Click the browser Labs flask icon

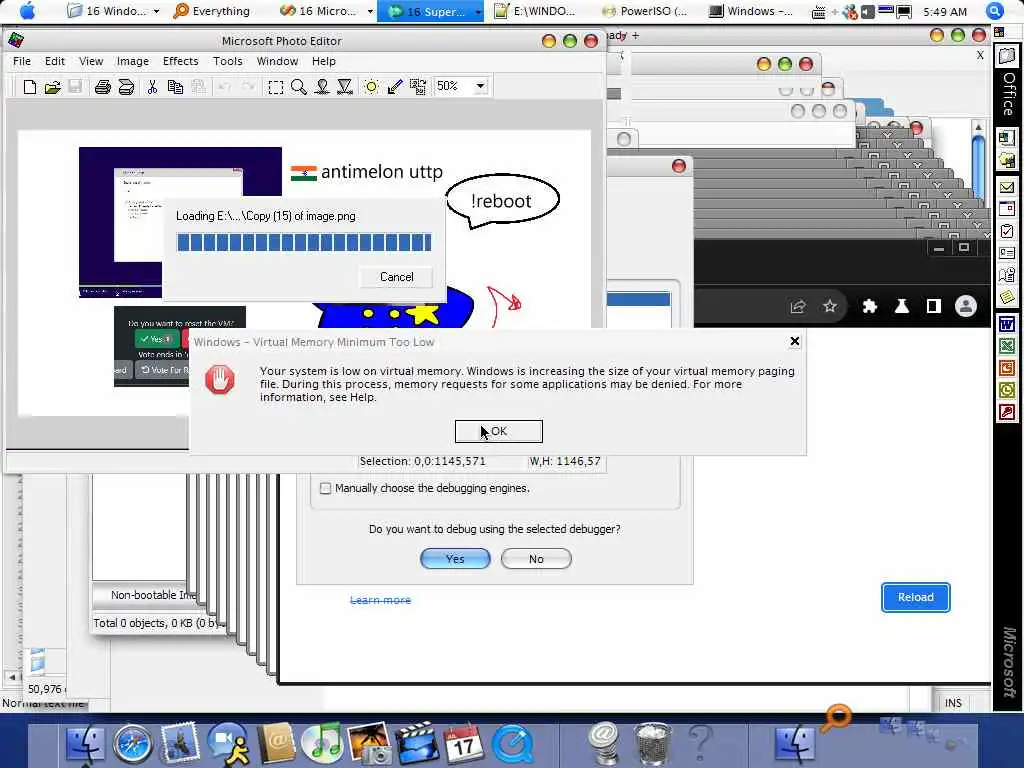pos(902,306)
